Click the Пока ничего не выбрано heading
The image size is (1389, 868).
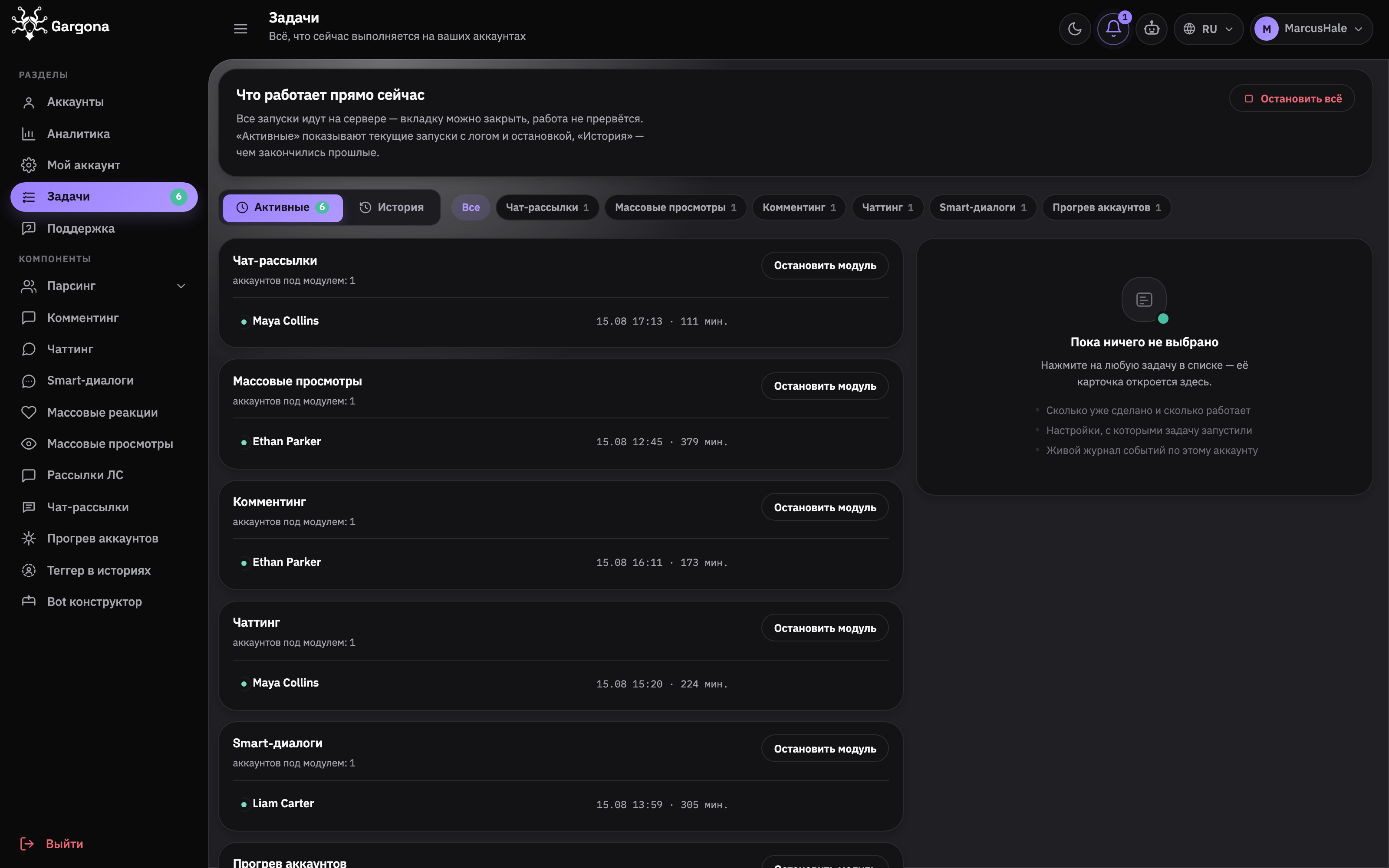1144,342
